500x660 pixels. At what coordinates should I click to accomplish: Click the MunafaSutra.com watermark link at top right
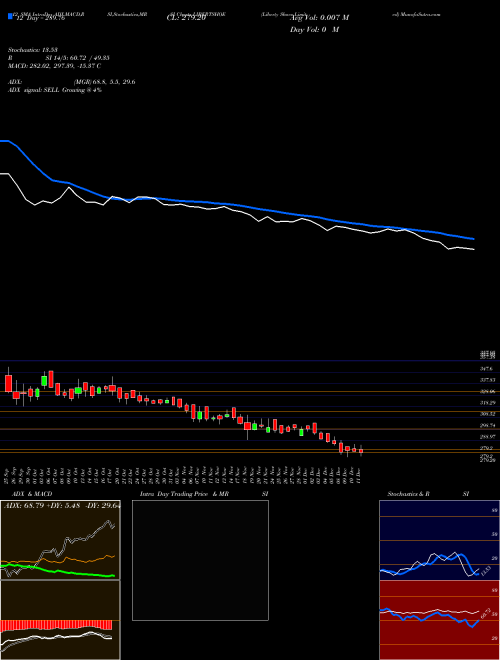click(x=417, y=14)
